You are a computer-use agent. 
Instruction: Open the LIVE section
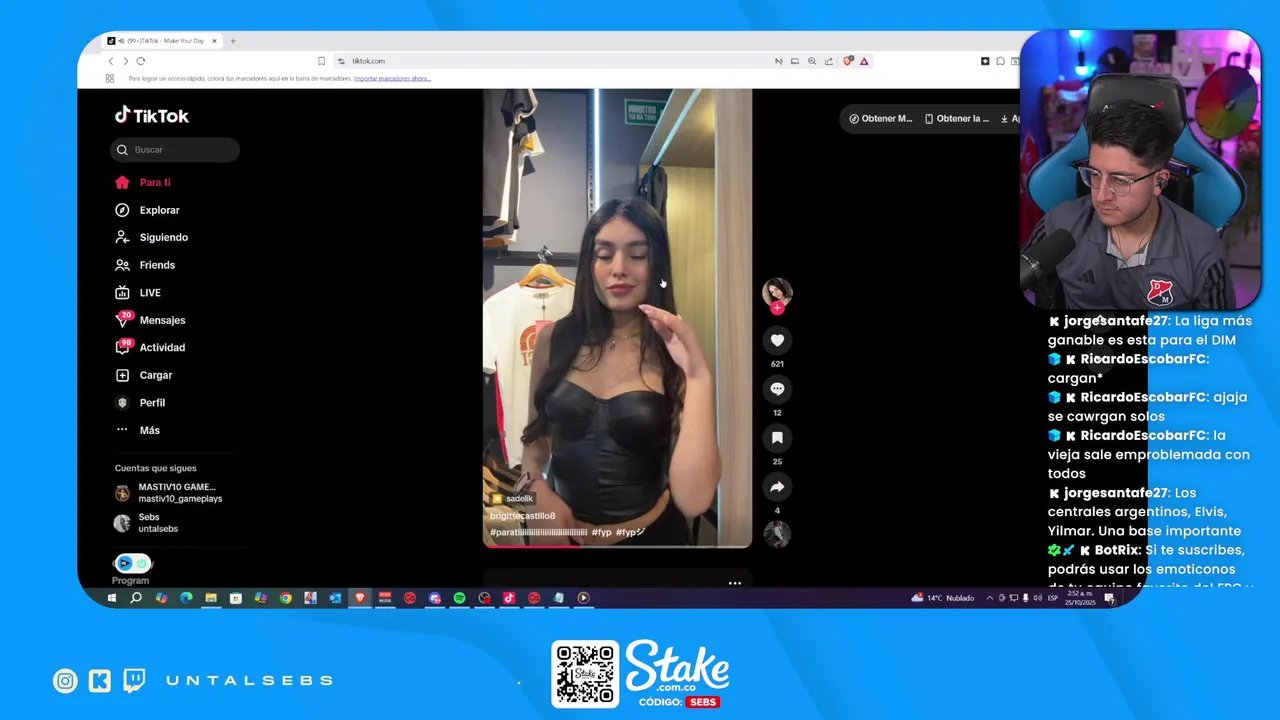tap(150, 293)
